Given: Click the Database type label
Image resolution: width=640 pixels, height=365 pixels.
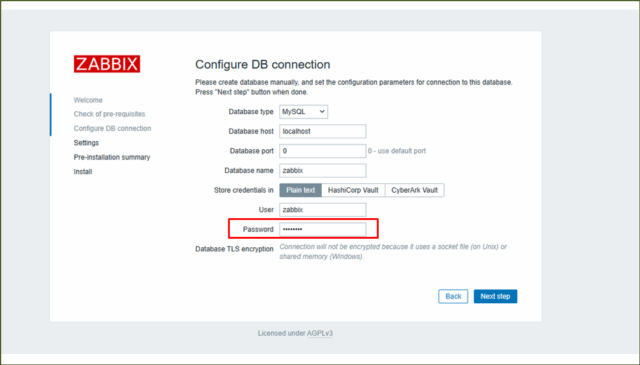Looking at the screenshot, I should (251, 112).
